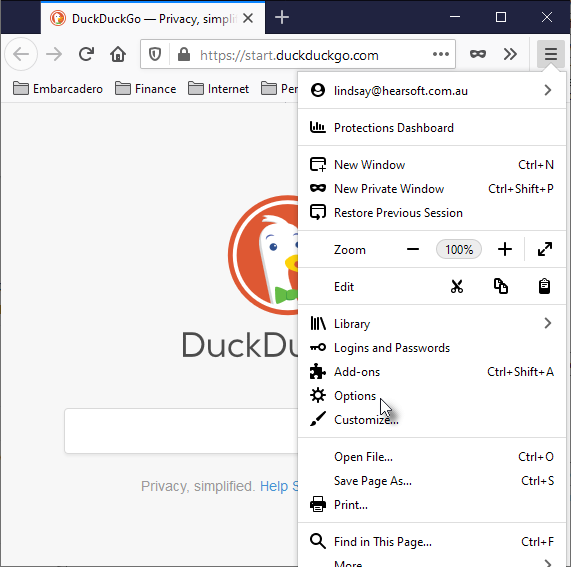Click the Restore Previous Session icon
This screenshot has height=567, width=571.
pos(318,212)
